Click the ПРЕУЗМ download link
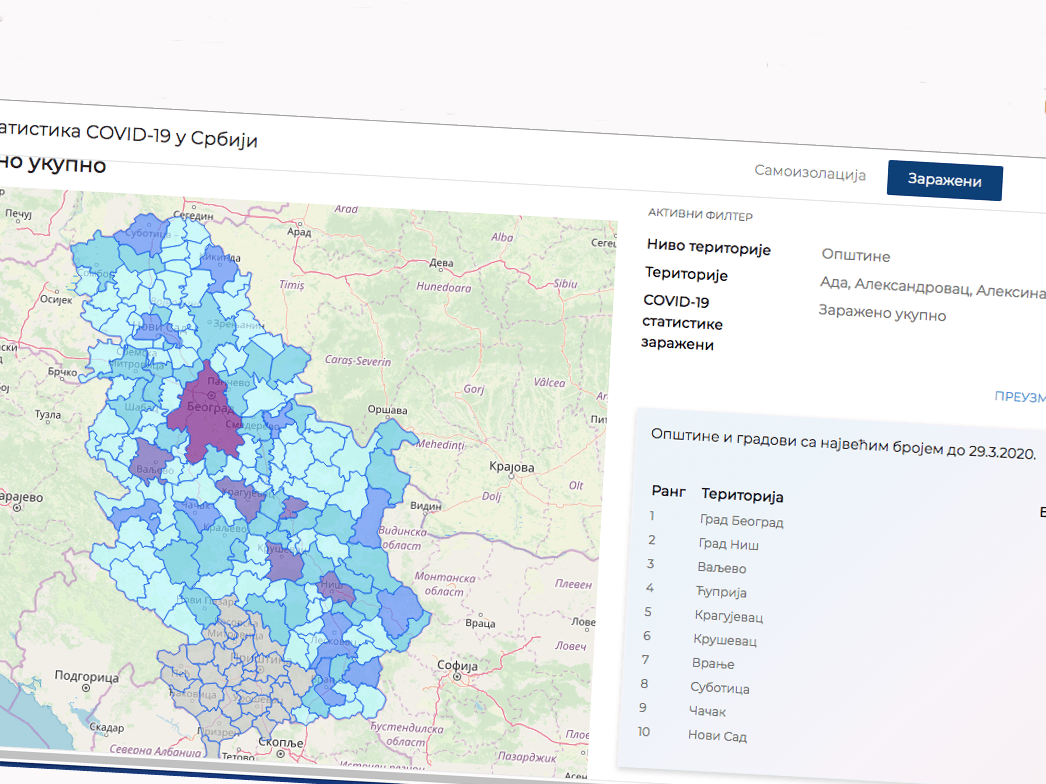 coord(1019,396)
